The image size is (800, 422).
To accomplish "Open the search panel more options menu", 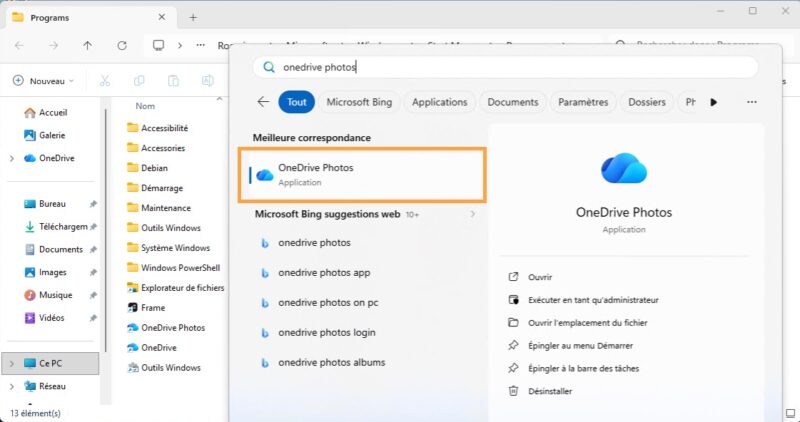I will (x=752, y=102).
